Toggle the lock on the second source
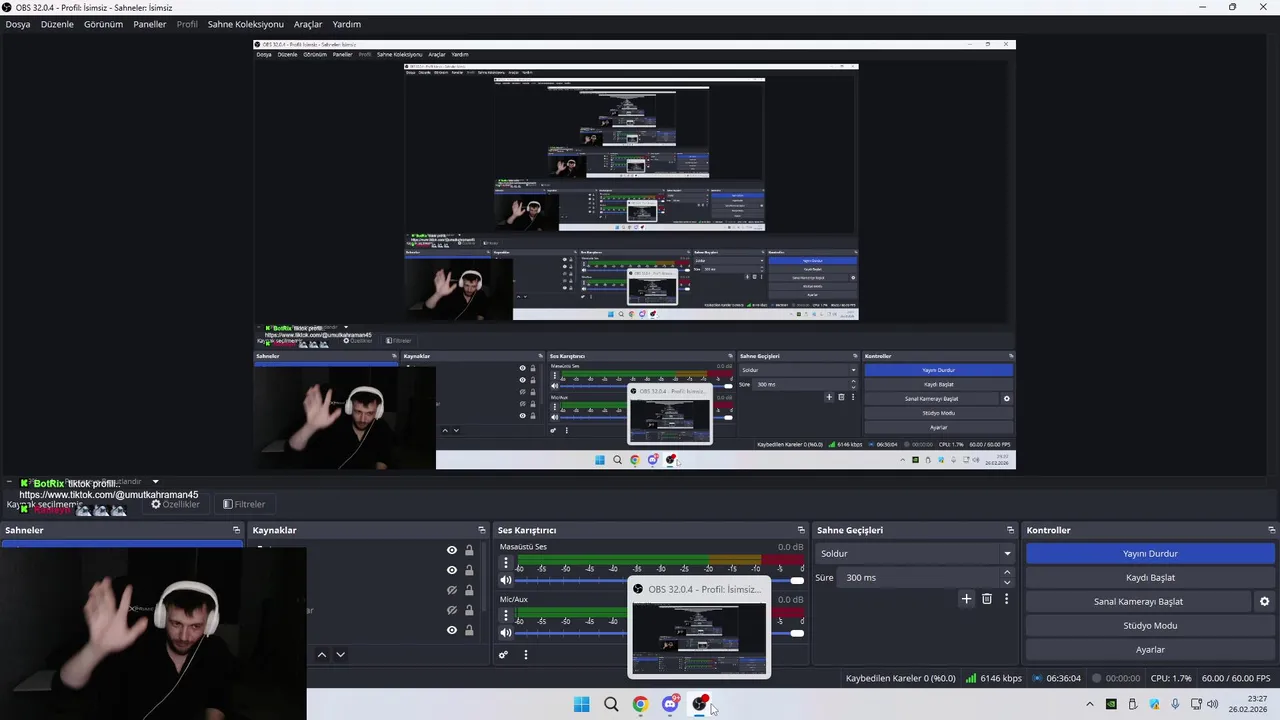 pos(469,570)
